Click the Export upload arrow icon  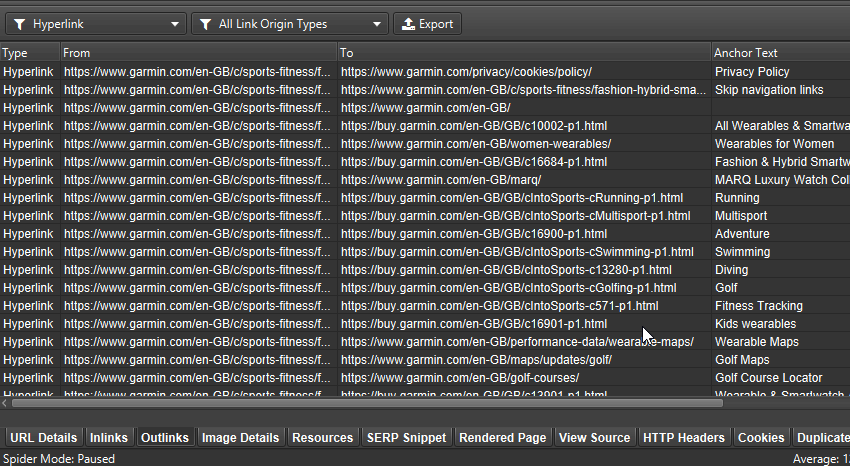(x=408, y=24)
